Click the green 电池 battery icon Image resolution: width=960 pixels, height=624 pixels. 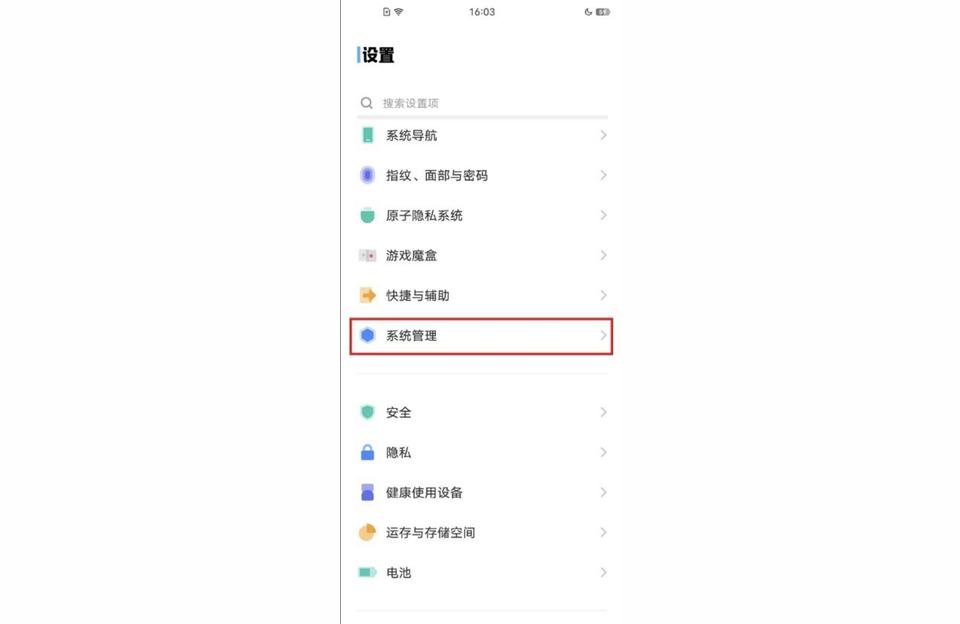367,572
